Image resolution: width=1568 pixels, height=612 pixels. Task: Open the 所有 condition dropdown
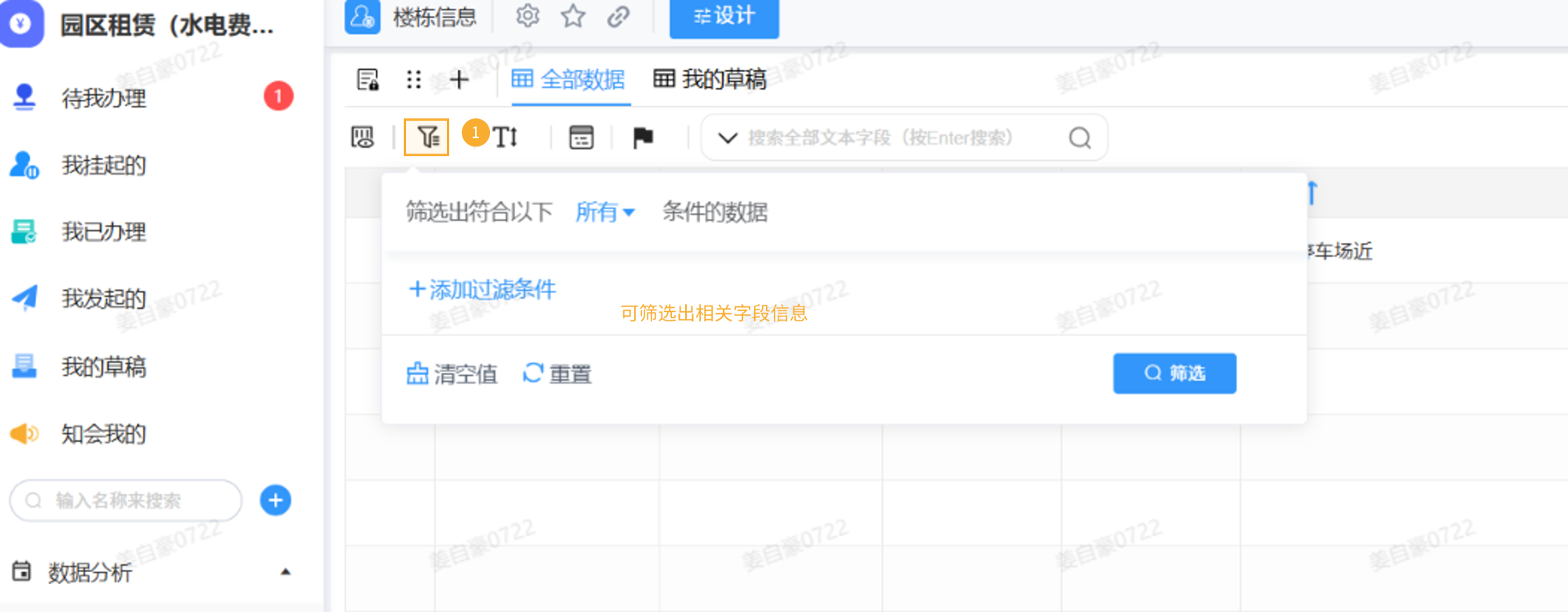[604, 212]
